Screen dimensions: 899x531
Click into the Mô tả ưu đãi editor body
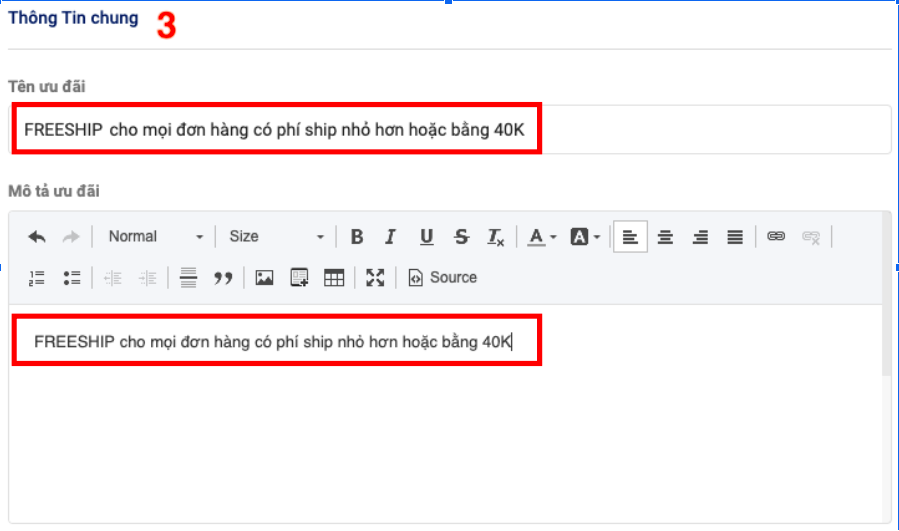(446, 413)
